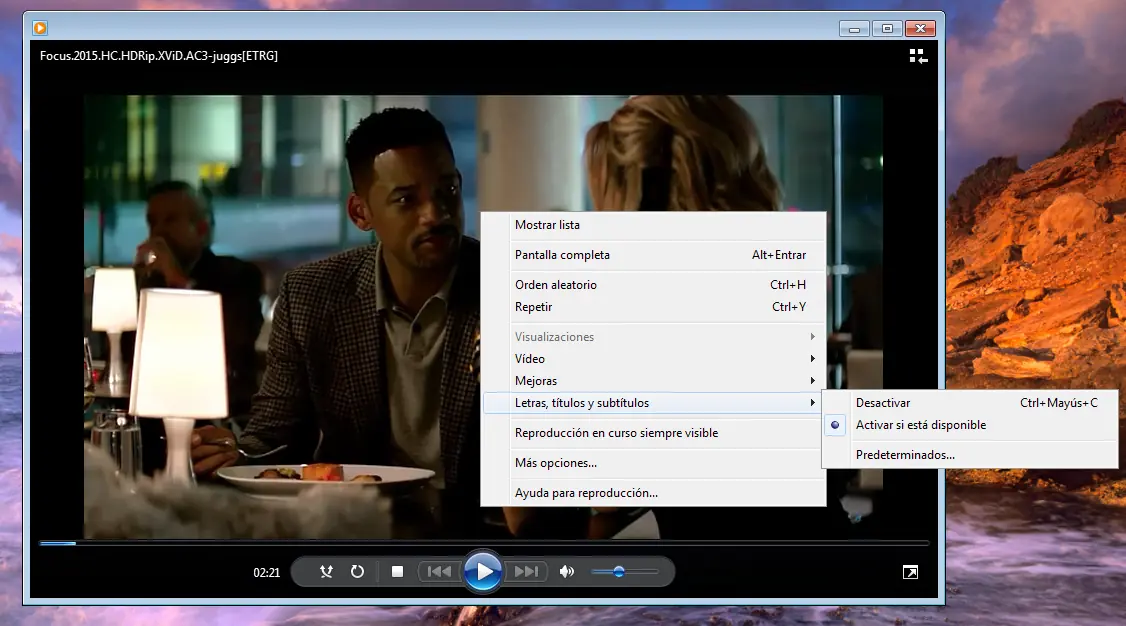
Task: Click the Focus.2015 video title text
Action: (x=159, y=56)
